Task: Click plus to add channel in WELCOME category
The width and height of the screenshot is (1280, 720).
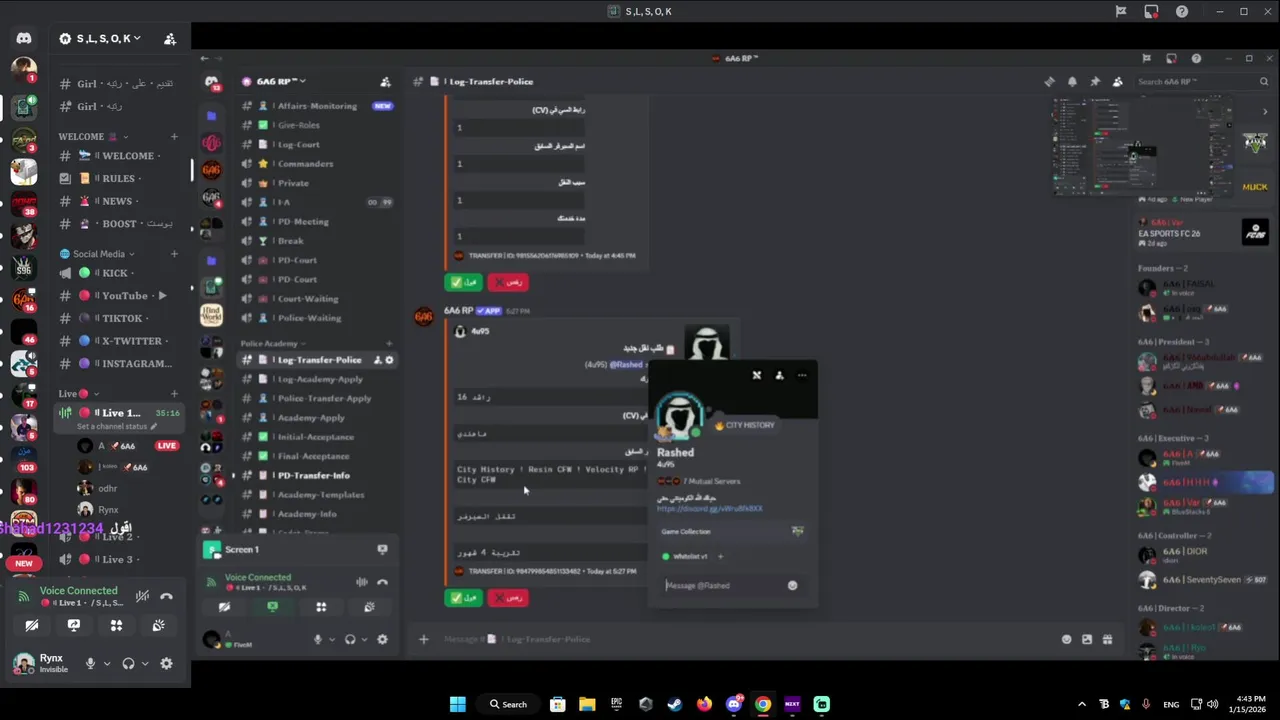Action: (174, 136)
